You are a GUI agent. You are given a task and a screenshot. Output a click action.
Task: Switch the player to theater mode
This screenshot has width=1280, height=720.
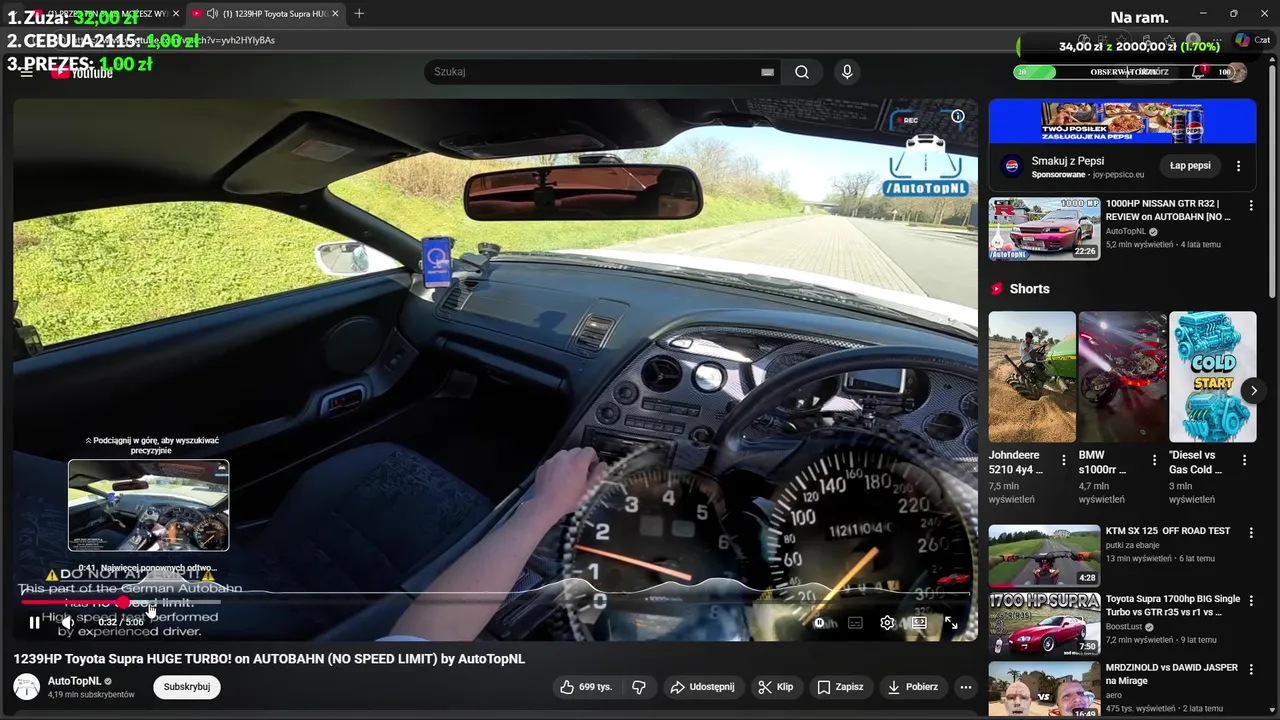pos(919,623)
